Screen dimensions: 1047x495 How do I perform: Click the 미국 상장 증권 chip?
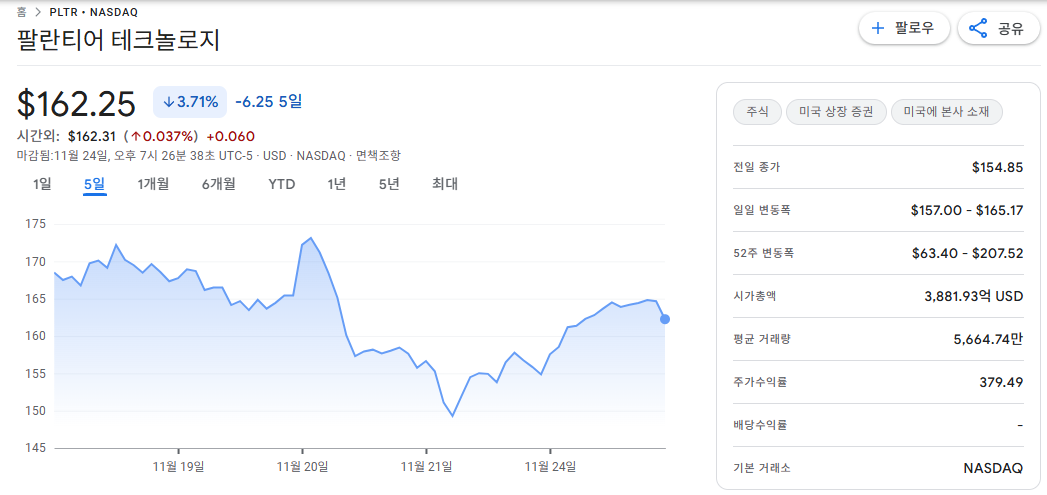(x=836, y=112)
